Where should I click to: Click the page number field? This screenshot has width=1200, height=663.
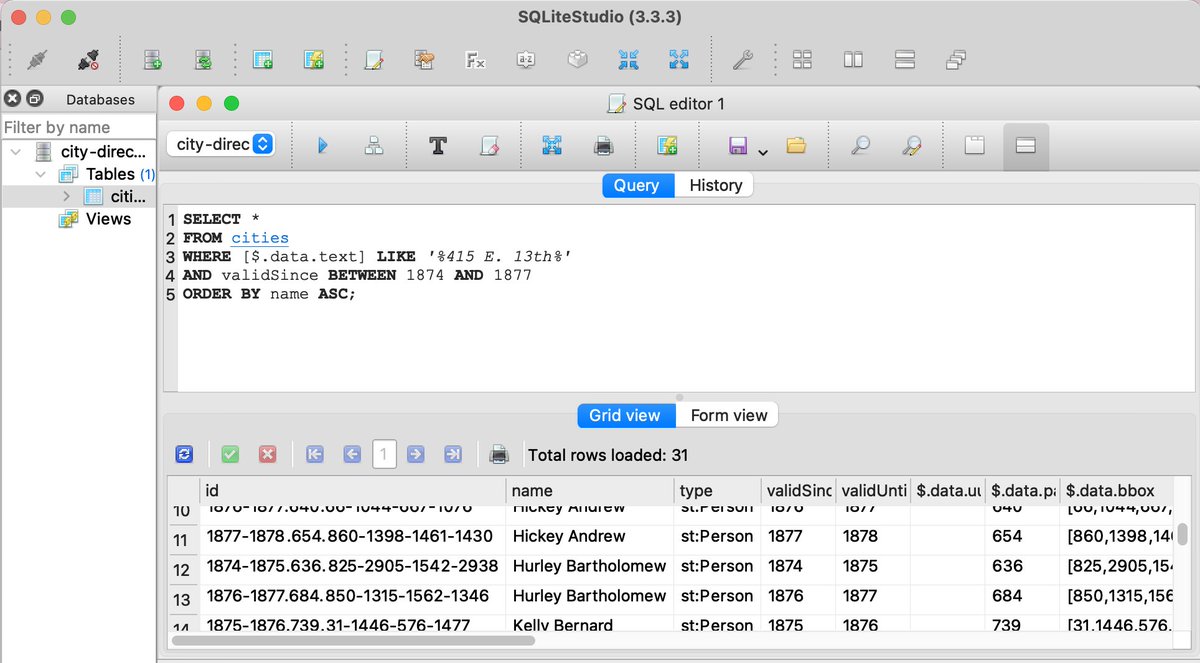tap(384, 455)
